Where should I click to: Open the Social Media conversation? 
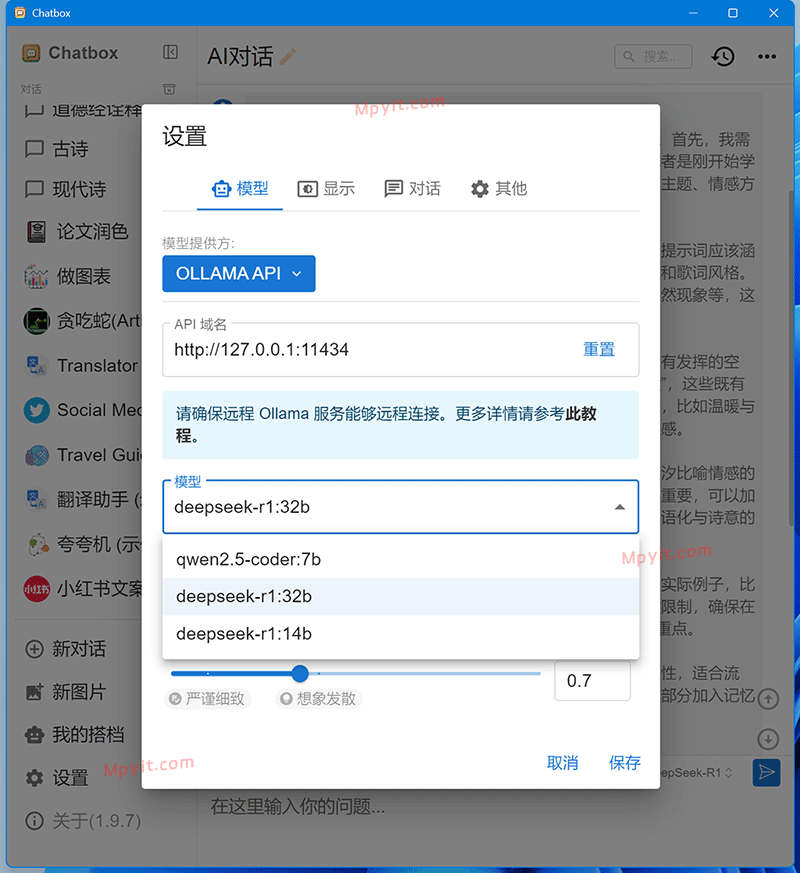[82, 410]
